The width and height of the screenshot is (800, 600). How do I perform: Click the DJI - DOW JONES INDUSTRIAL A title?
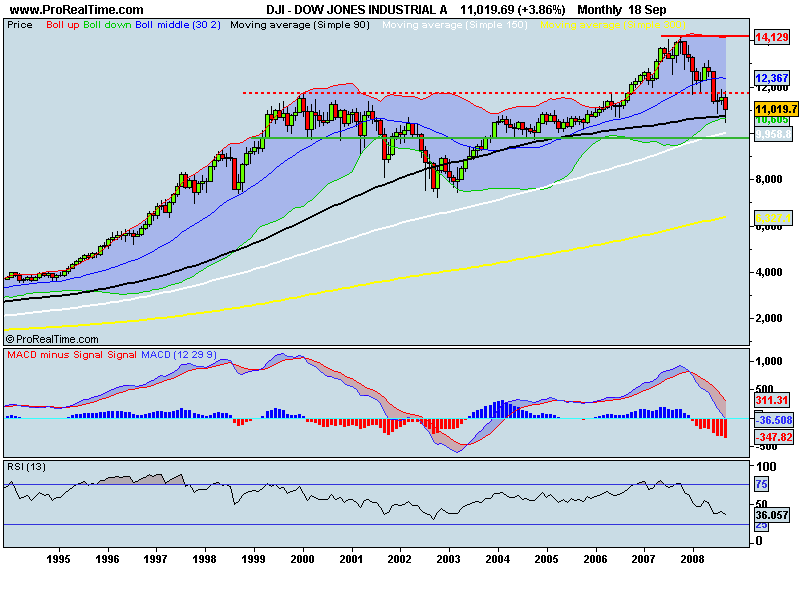pos(357,10)
